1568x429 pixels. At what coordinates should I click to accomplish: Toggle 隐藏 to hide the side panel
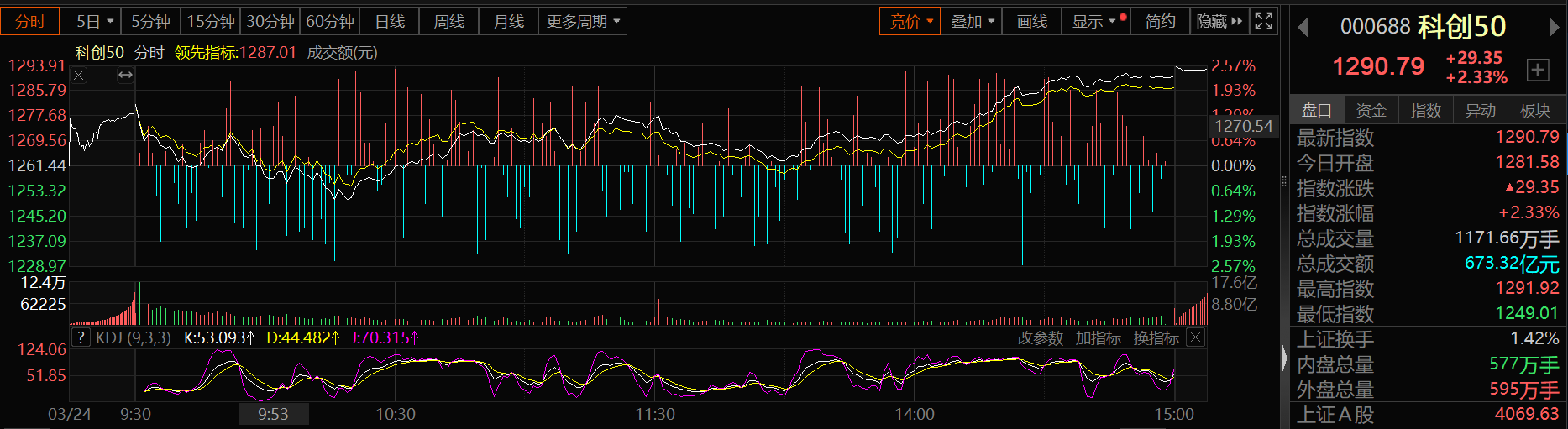1219,21
